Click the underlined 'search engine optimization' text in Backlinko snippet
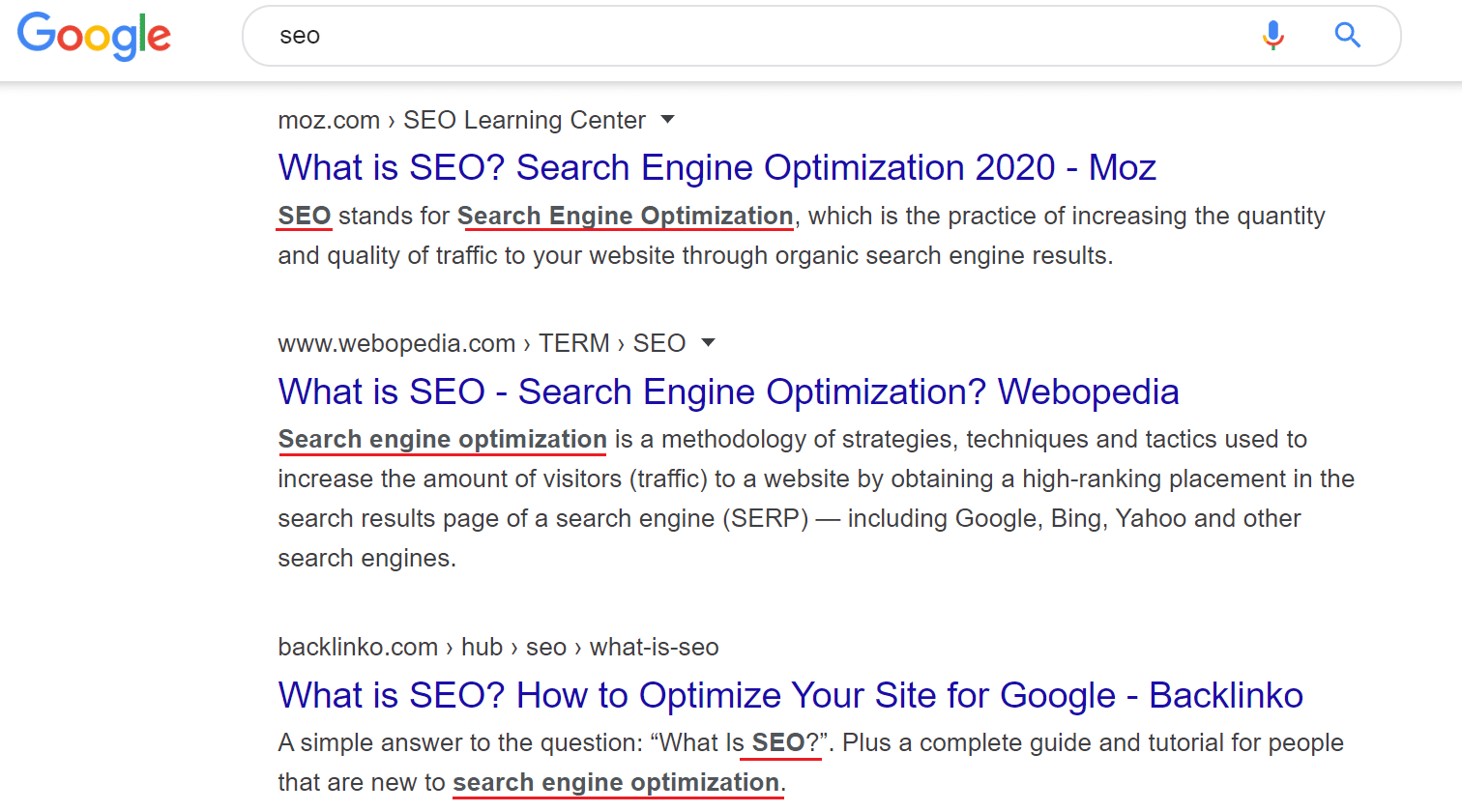The image size is (1462, 812). coord(617,782)
